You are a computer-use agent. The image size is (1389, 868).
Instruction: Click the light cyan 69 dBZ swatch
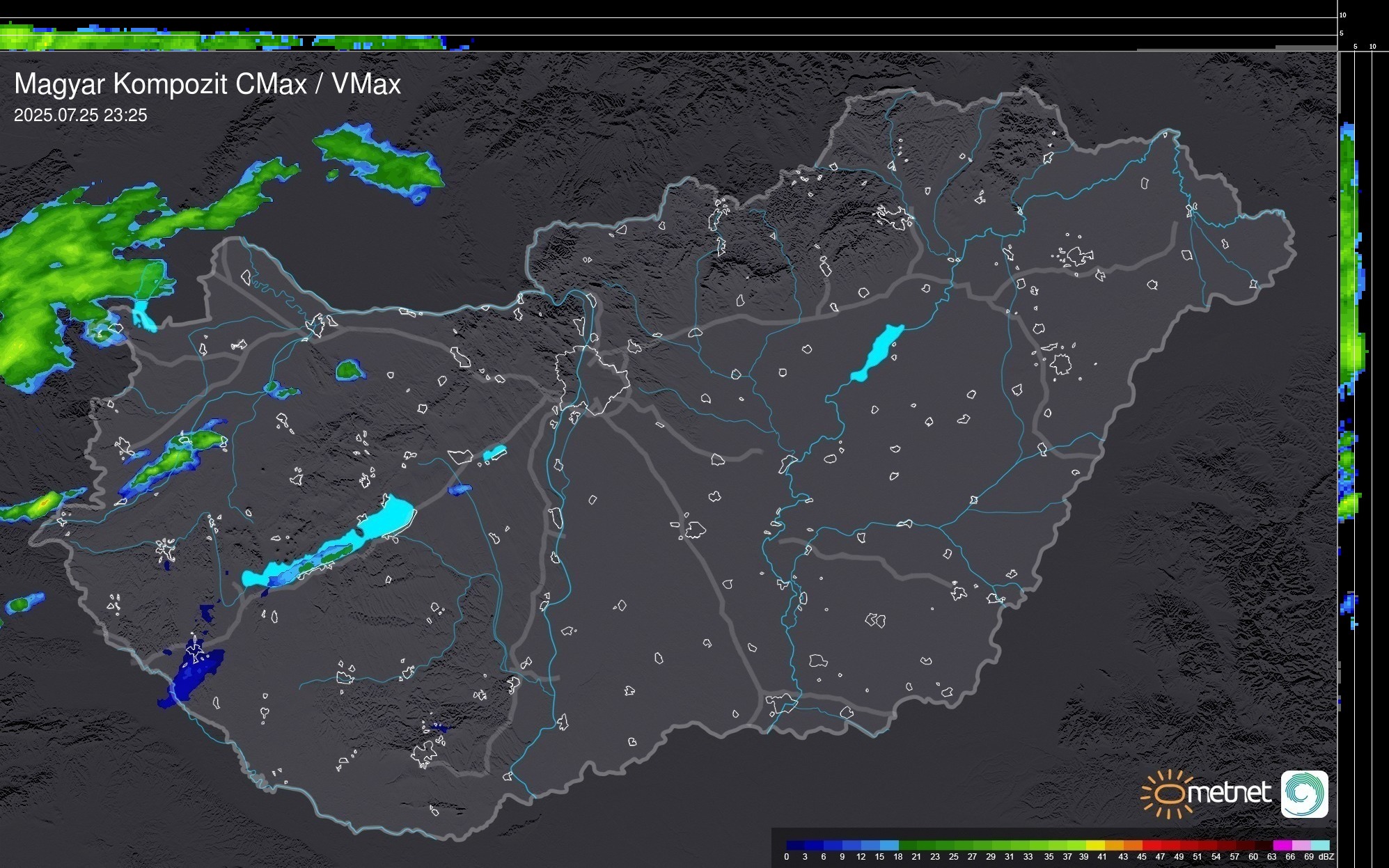(x=1320, y=845)
